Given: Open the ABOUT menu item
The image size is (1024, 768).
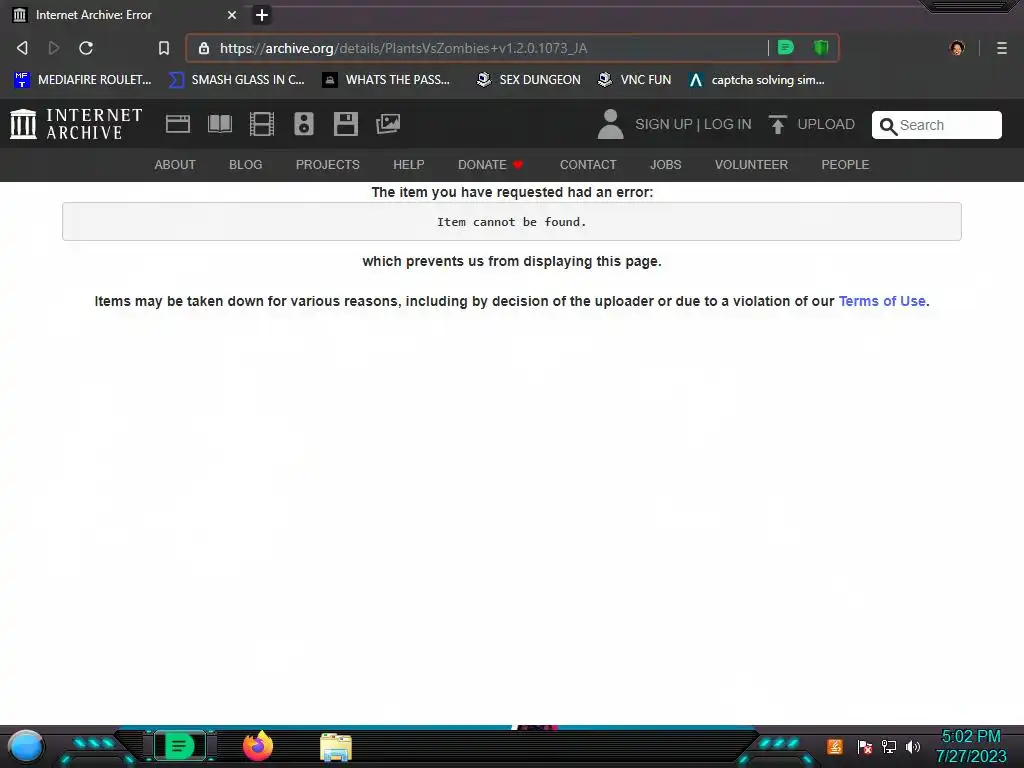Looking at the screenshot, I should (x=175, y=165).
